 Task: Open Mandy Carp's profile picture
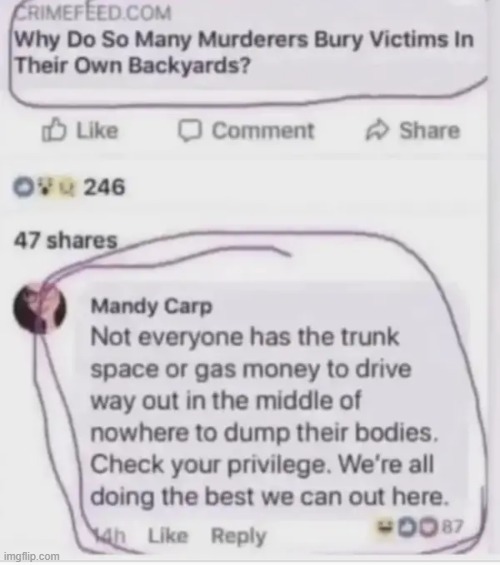point(40,308)
